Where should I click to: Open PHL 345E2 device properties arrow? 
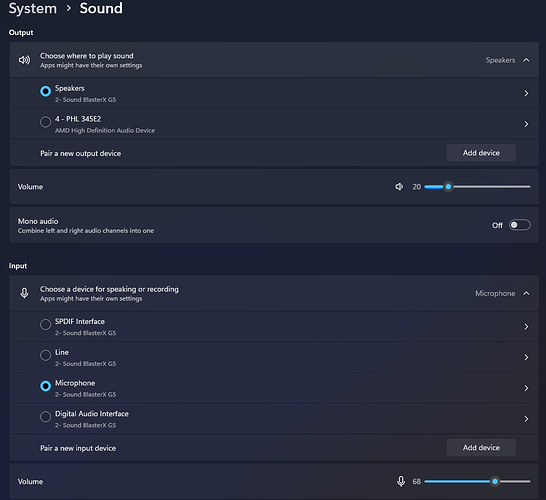tap(526, 124)
